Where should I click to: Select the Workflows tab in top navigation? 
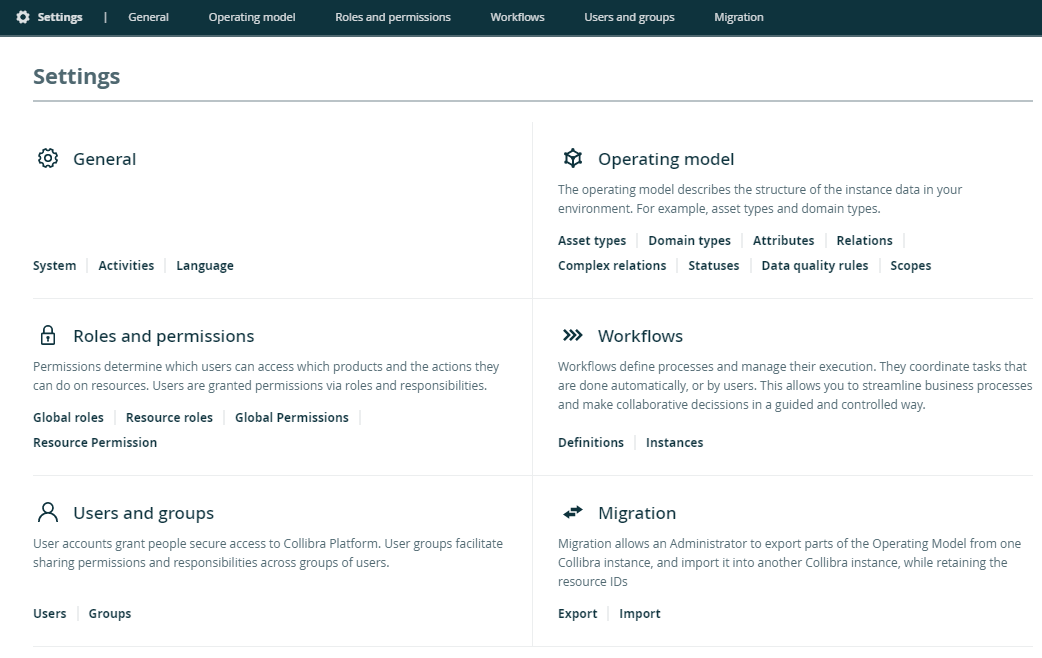(x=517, y=17)
